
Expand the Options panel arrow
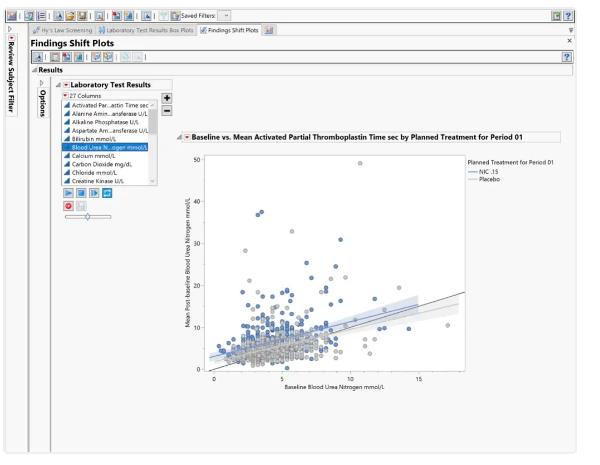pos(42,83)
